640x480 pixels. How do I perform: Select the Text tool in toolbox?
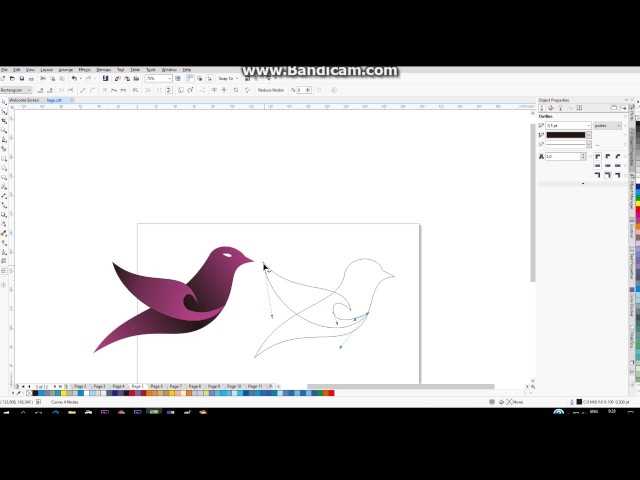click(x=4, y=187)
